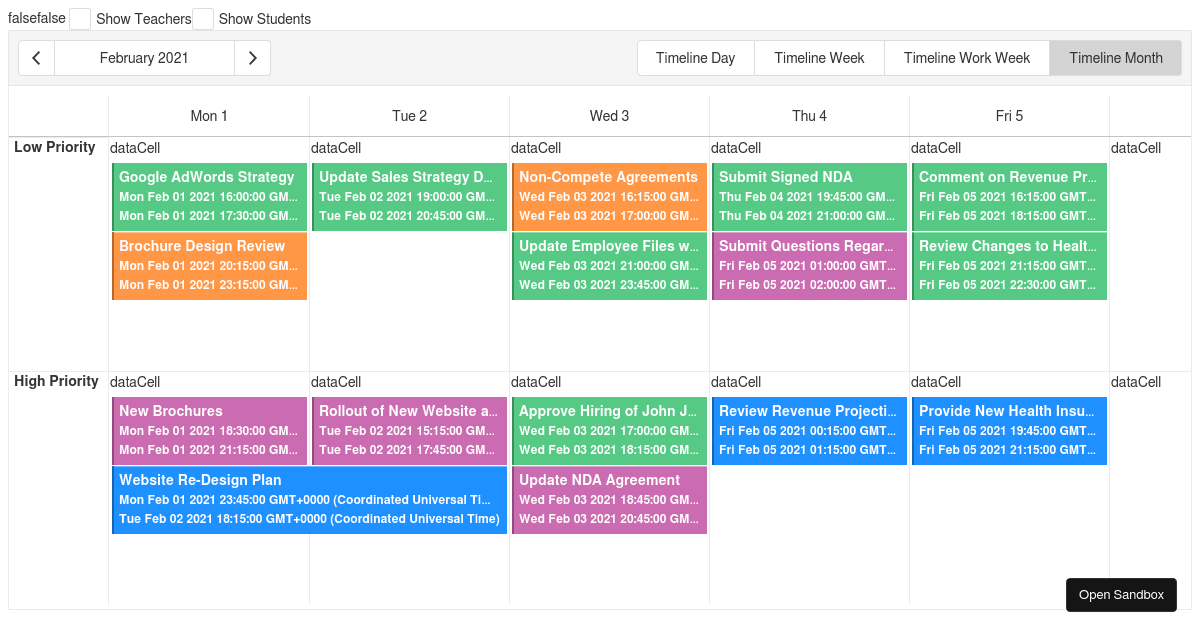Select the New Brochures event
1200x630 pixels.
coord(208,430)
